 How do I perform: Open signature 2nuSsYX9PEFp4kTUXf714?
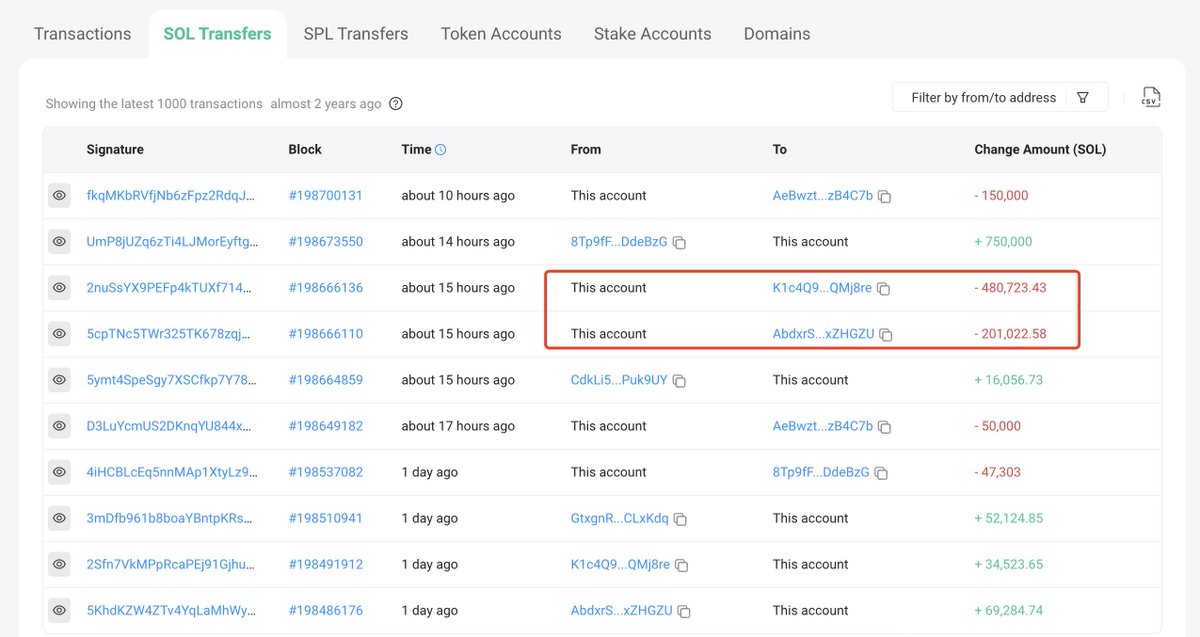click(x=171, y=288)
